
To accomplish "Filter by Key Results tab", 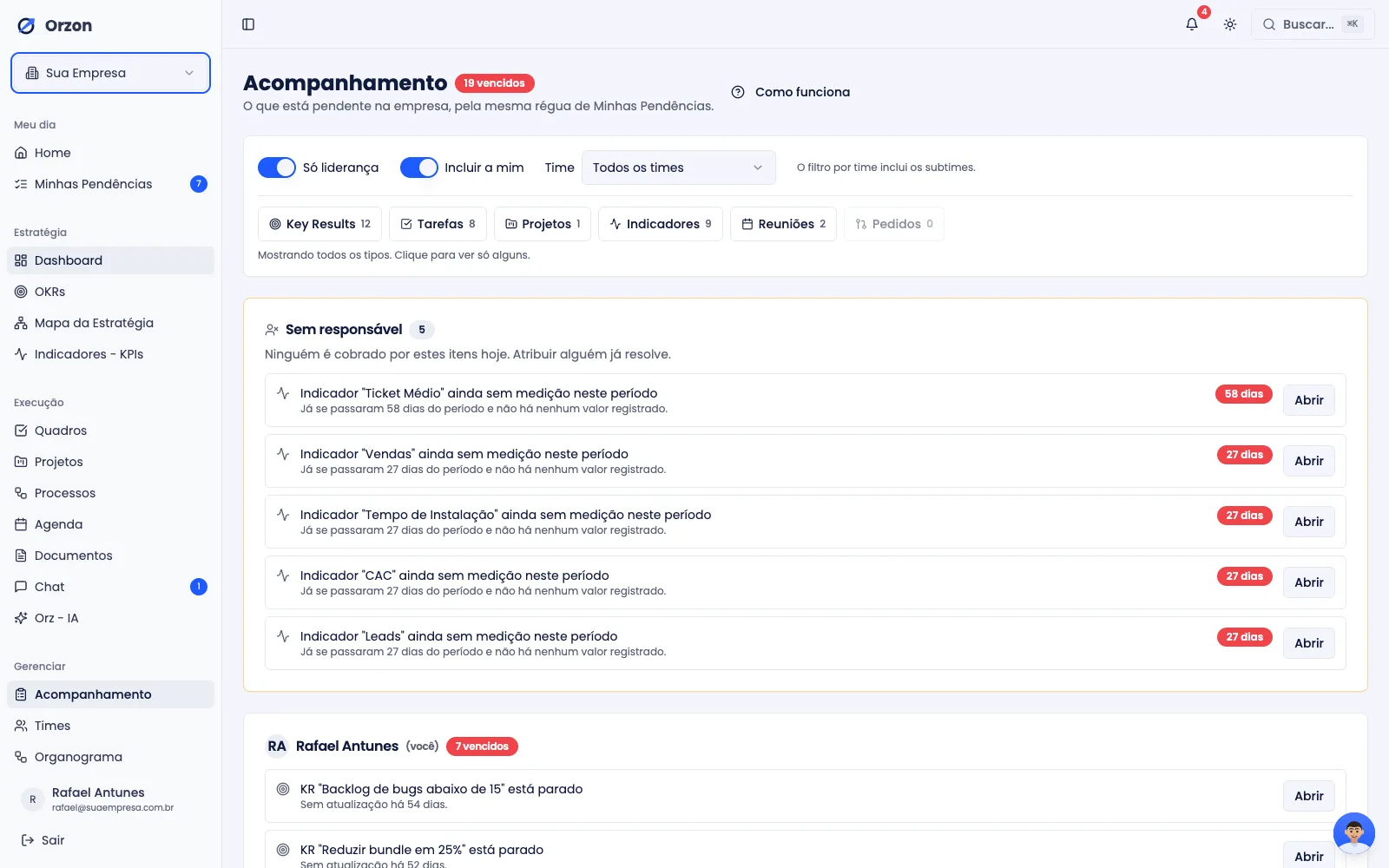I will [x=319, y=224].
